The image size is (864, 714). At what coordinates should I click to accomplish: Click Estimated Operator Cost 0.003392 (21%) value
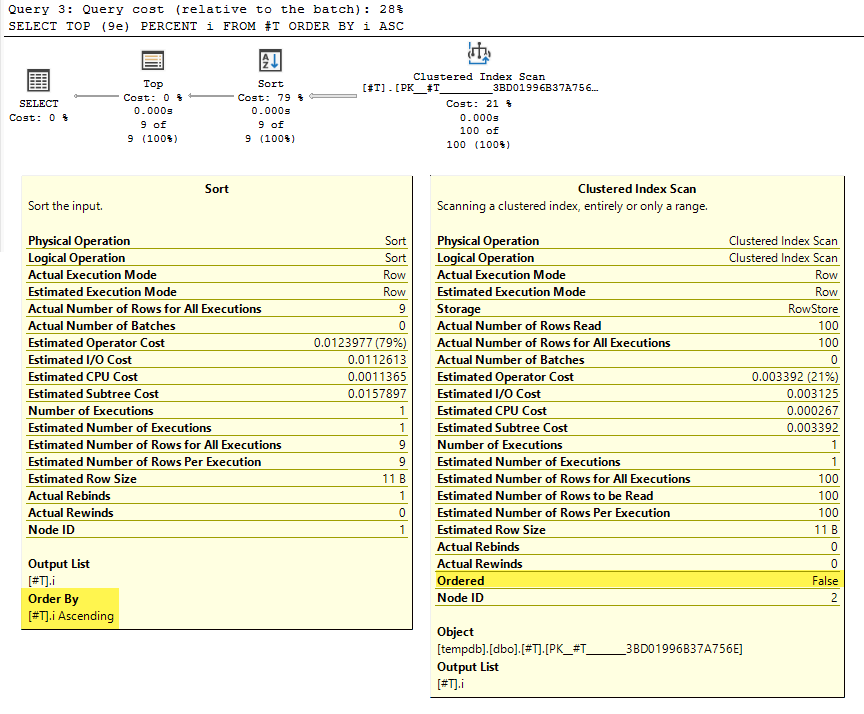point(795,377)
